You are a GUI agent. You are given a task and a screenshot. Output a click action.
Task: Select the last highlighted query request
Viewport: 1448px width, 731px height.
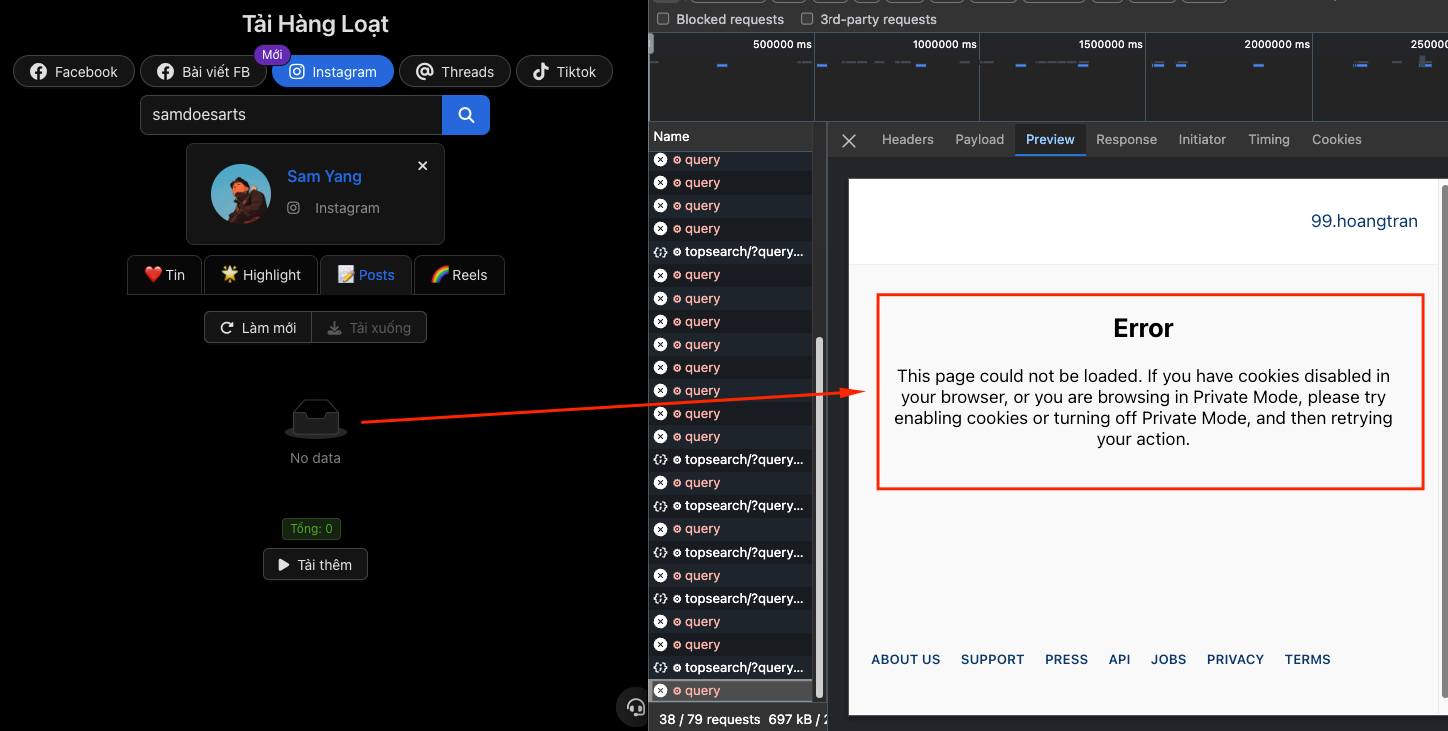tap(731, 691)
